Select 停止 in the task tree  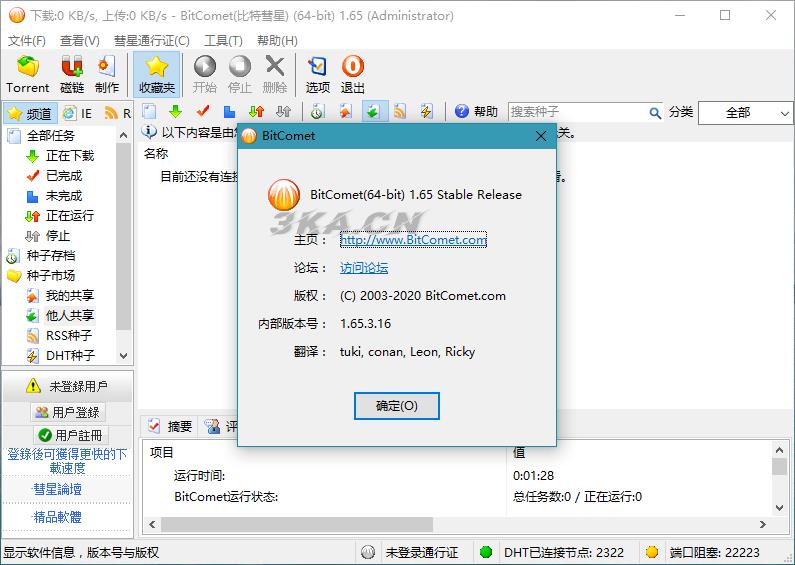point(58,236)
